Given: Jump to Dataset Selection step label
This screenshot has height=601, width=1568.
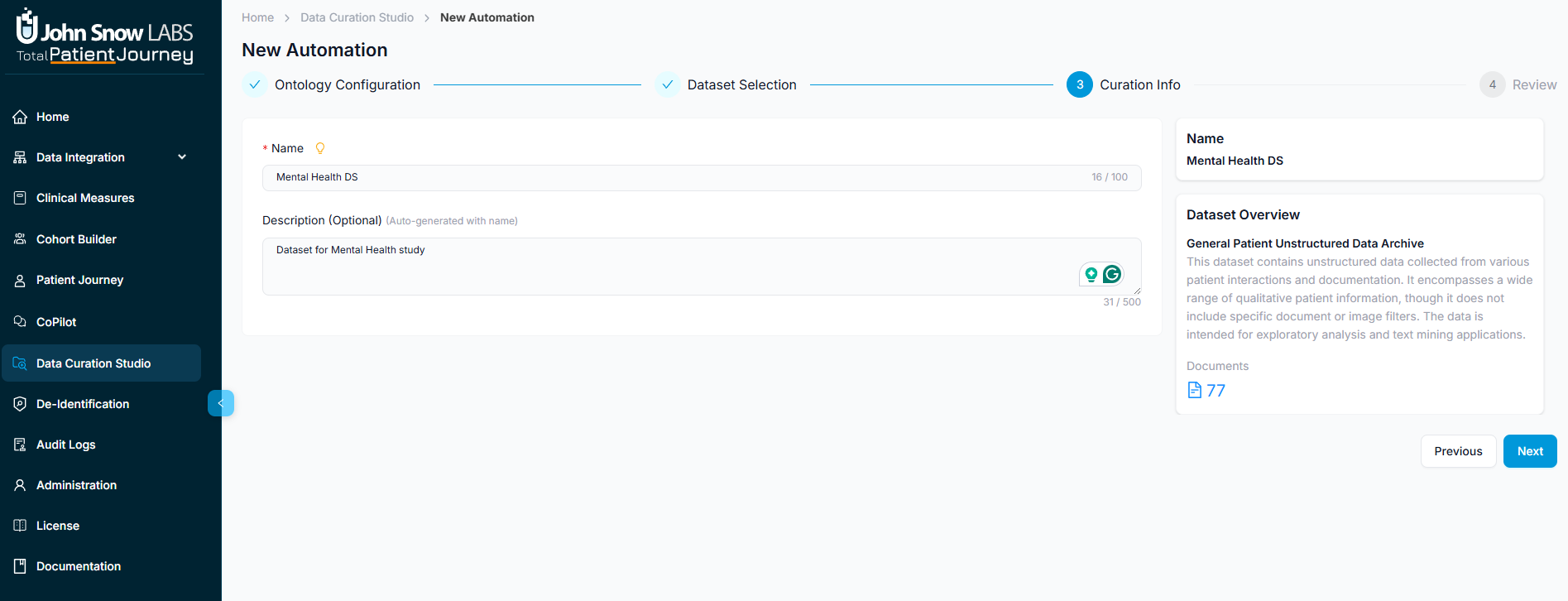Looking at the screenshot, I should tap(742, 84).
